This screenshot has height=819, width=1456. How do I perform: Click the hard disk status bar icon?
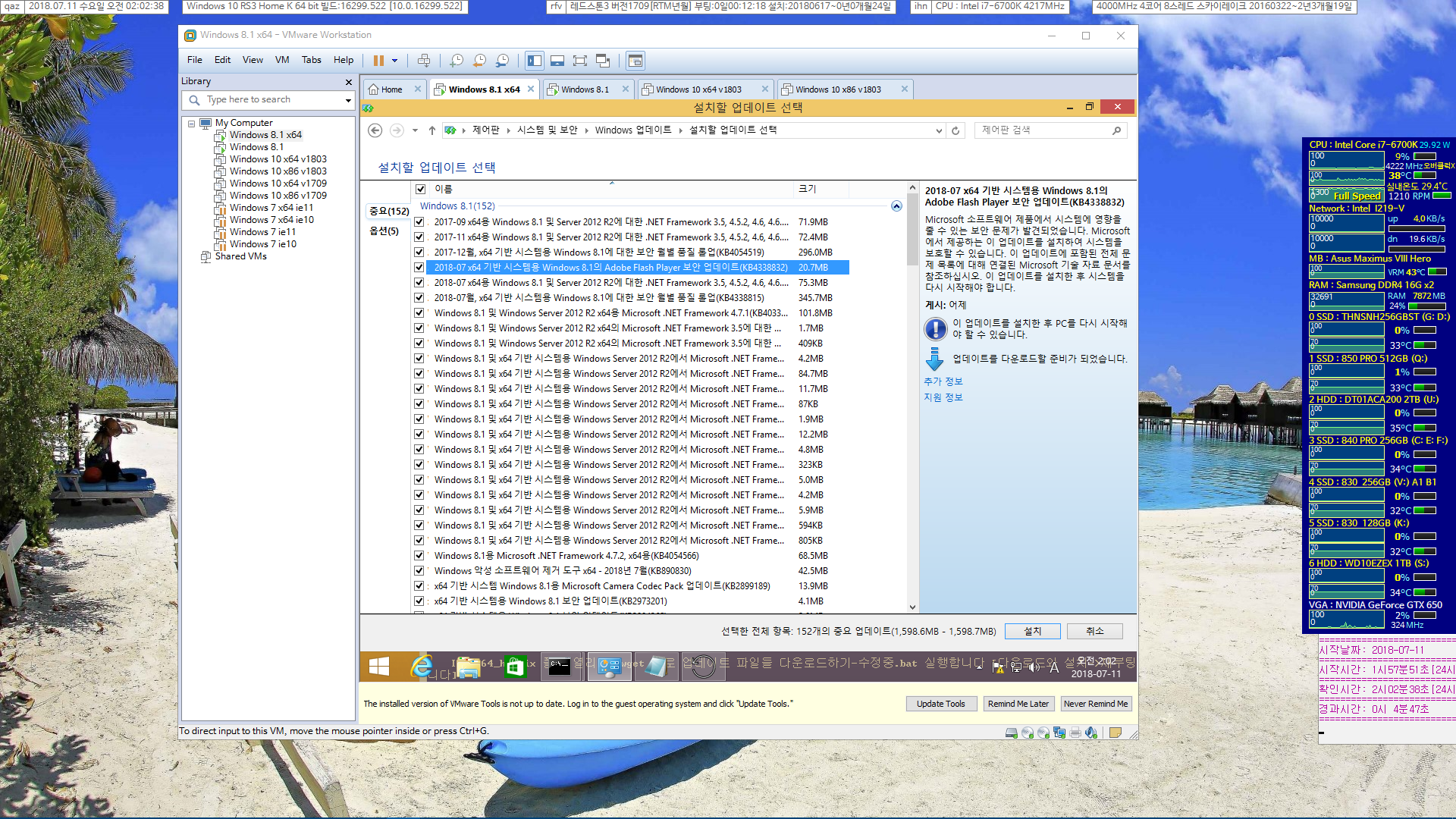(x=1012, y=733)
